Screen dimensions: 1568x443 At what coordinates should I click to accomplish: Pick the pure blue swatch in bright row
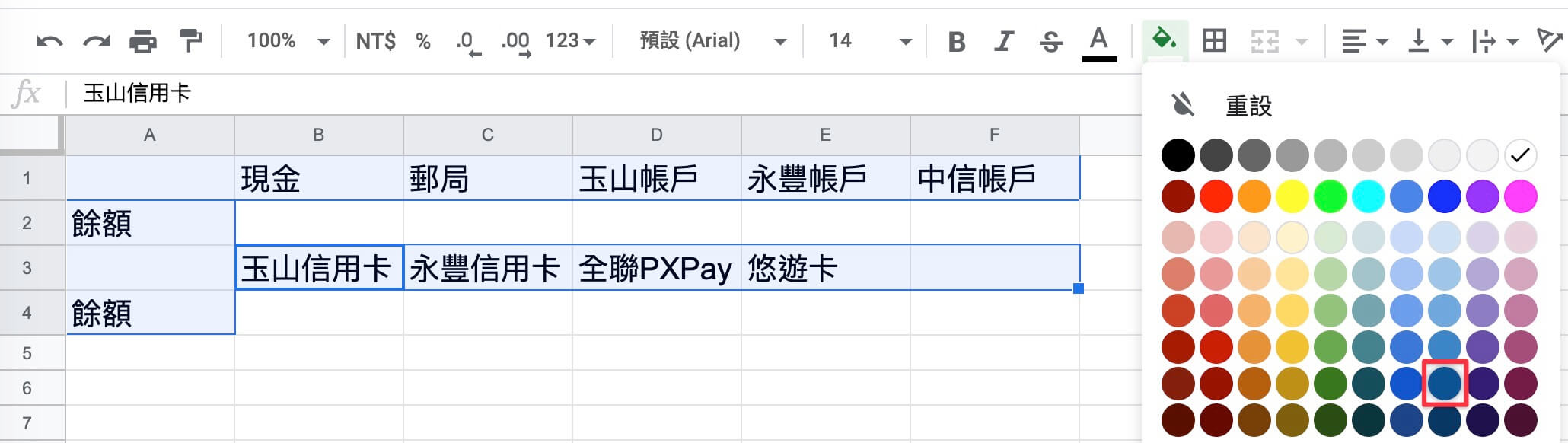click(1444, 196)
